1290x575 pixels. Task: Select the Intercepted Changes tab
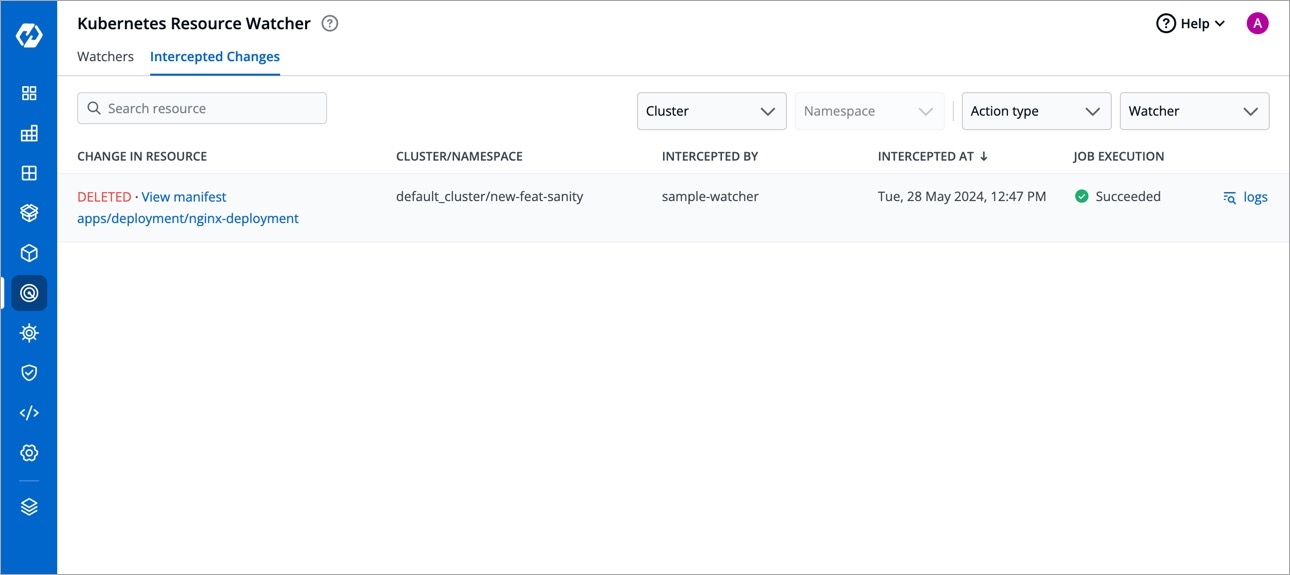point(215,57)
